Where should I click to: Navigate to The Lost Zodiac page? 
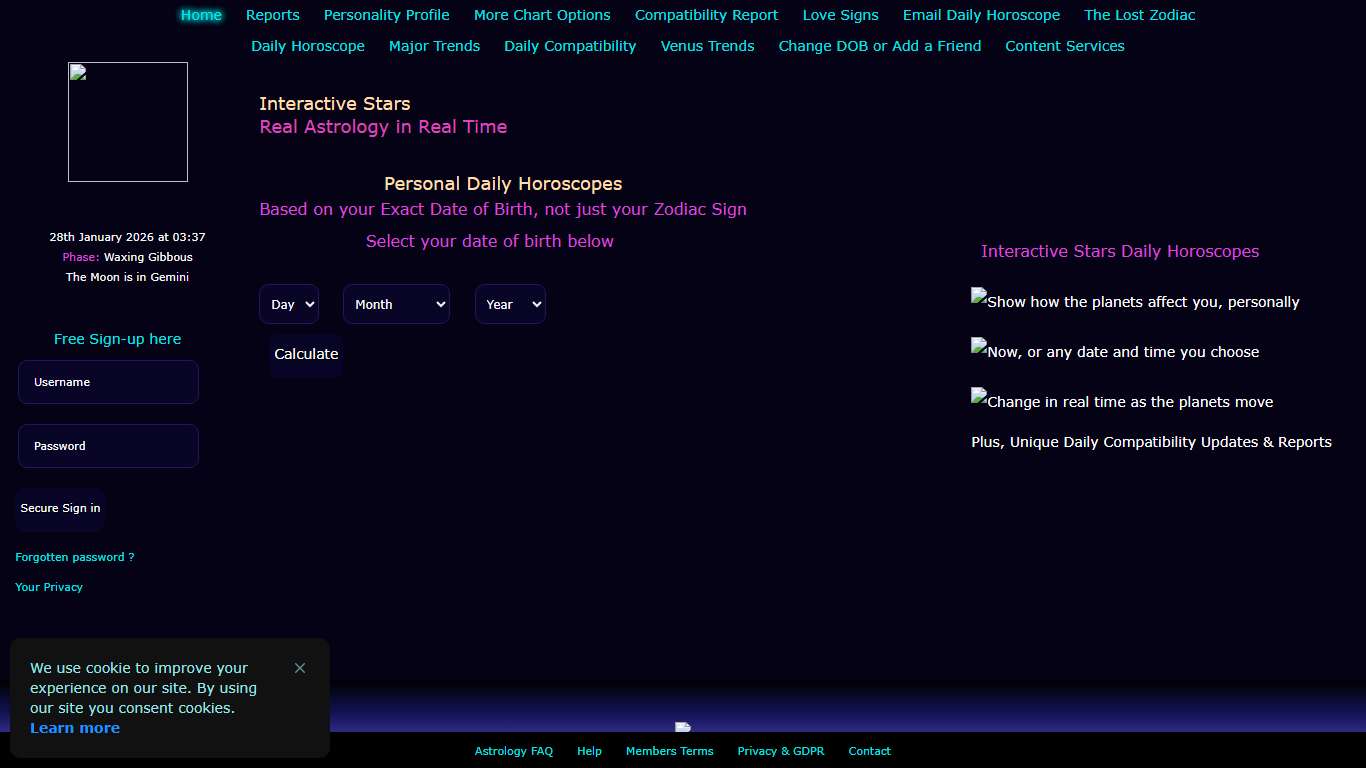click(x=1139, y=15)
